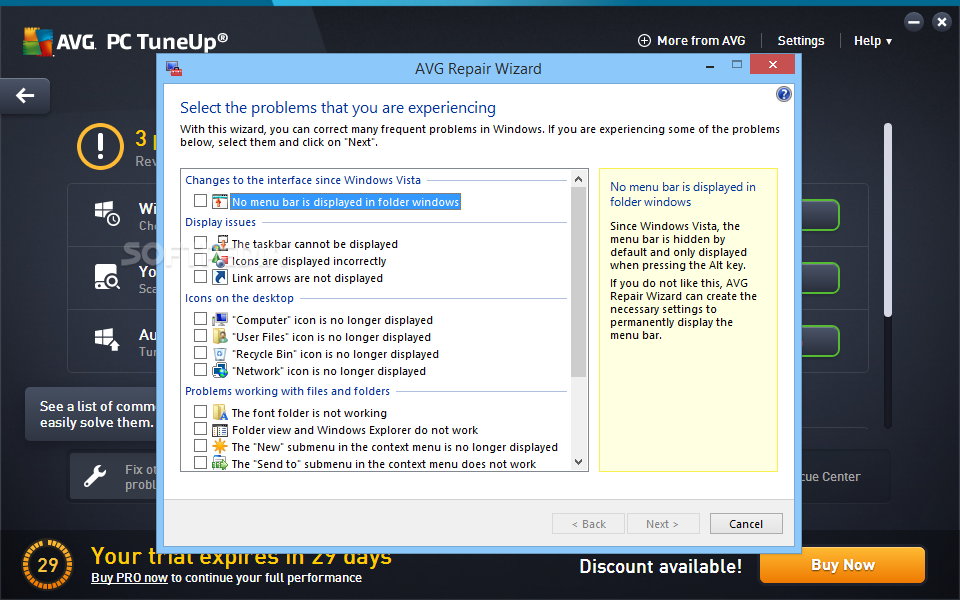Open the Help dropdown menu
This screenshot has height=600, width=960.
pos(872,41)
